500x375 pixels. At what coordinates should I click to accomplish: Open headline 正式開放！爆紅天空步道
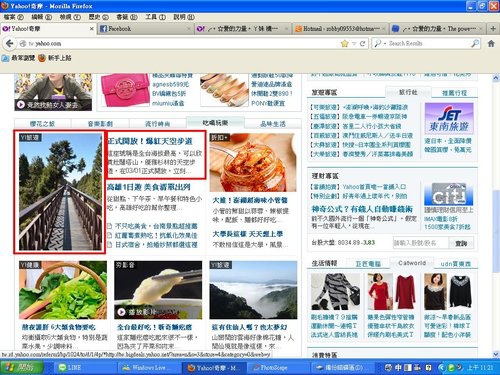(151, 141)
